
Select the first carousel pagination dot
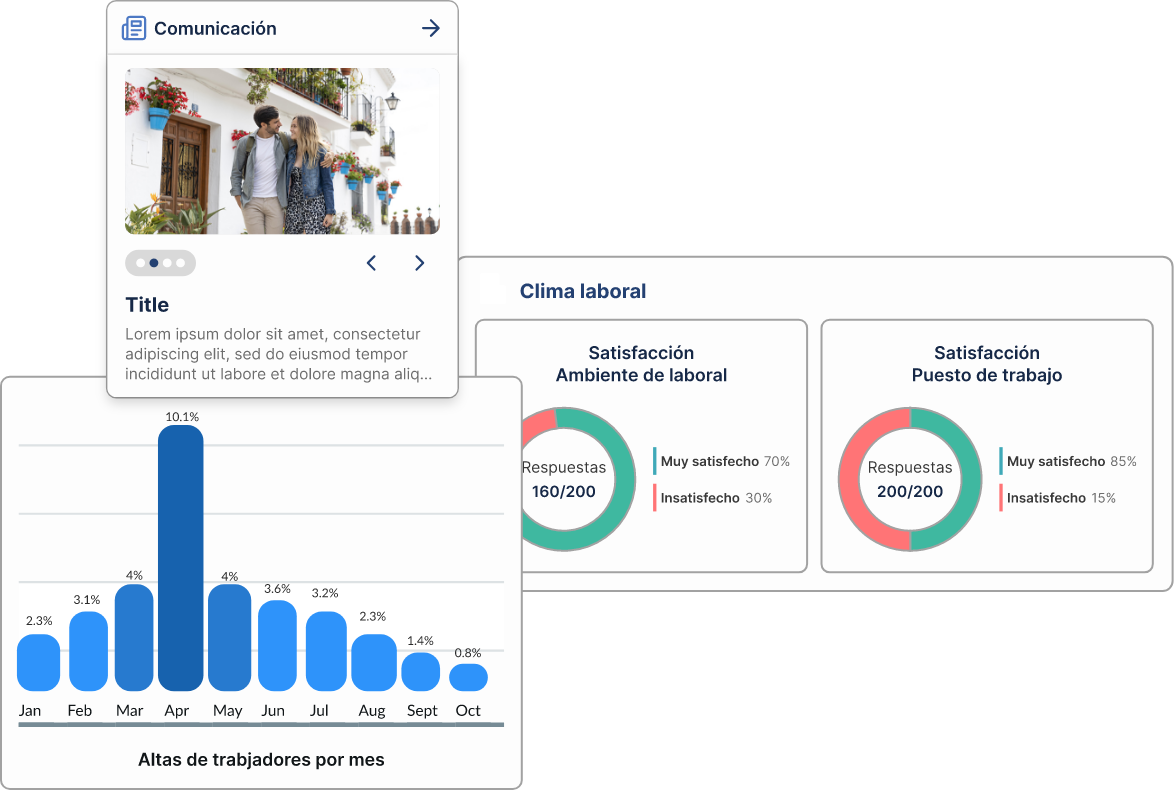click(x=141, y=263)
